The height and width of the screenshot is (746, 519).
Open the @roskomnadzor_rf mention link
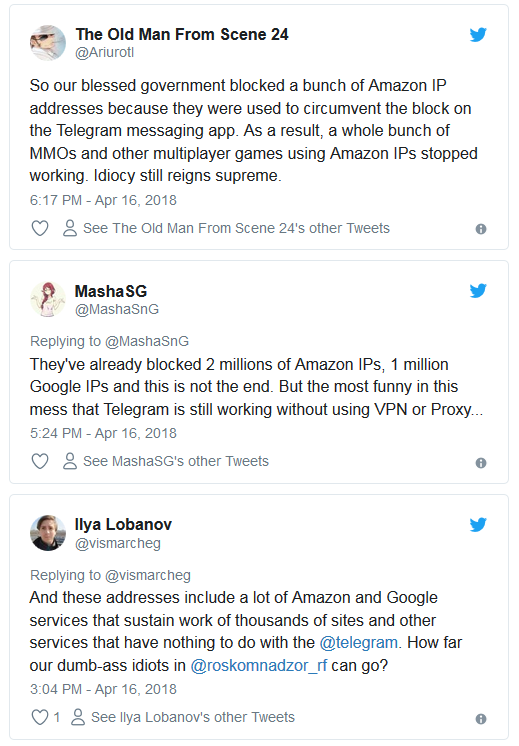pos(259,666)
